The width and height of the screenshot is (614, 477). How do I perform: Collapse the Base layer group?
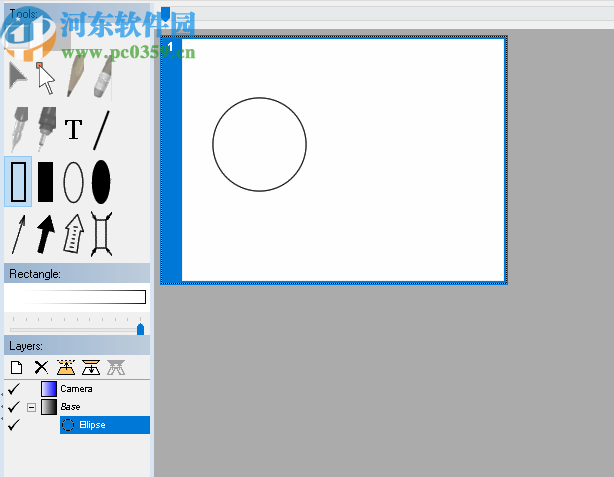[31, 408]
